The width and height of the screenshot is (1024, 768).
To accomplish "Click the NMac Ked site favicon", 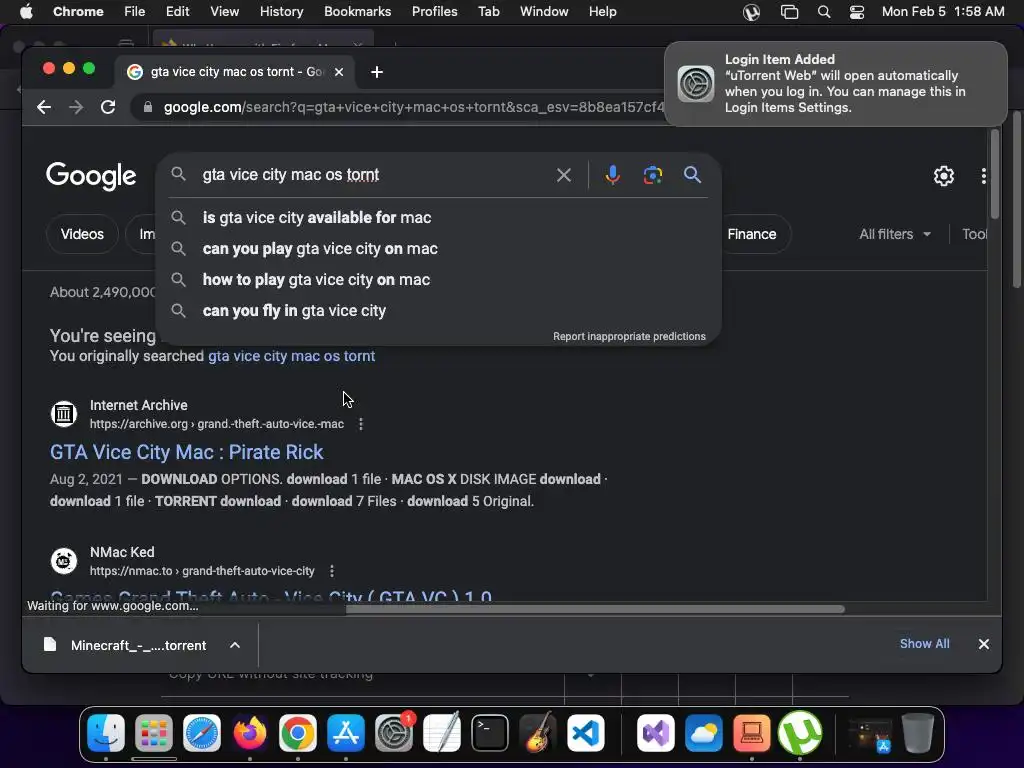I will point(64,561).
